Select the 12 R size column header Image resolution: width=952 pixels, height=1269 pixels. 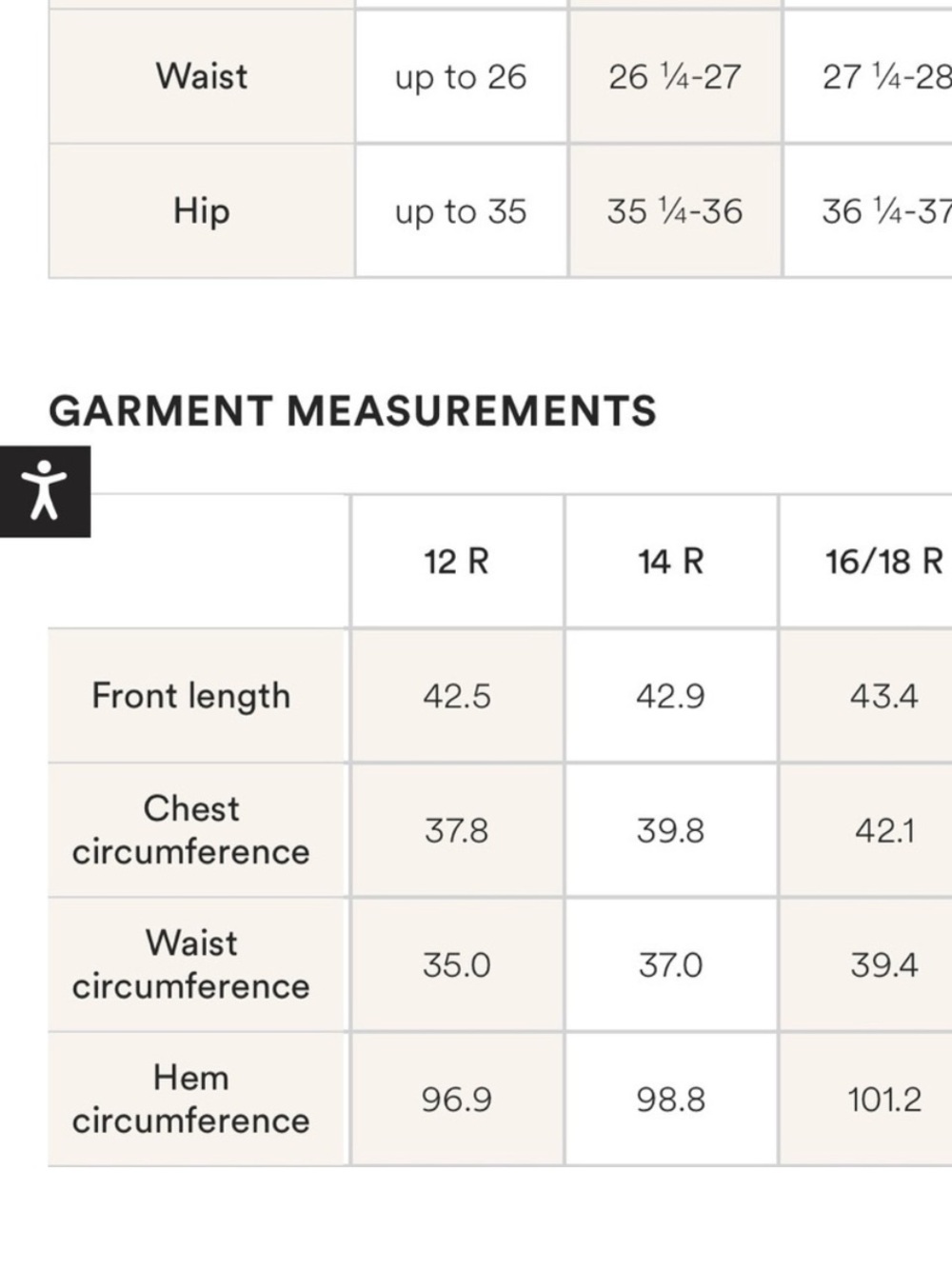click(457, 562)
